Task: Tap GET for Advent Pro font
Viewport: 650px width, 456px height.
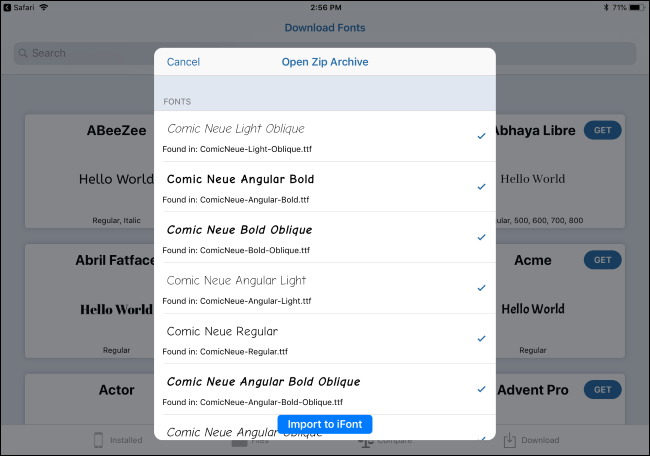Action: click(602, 389)
